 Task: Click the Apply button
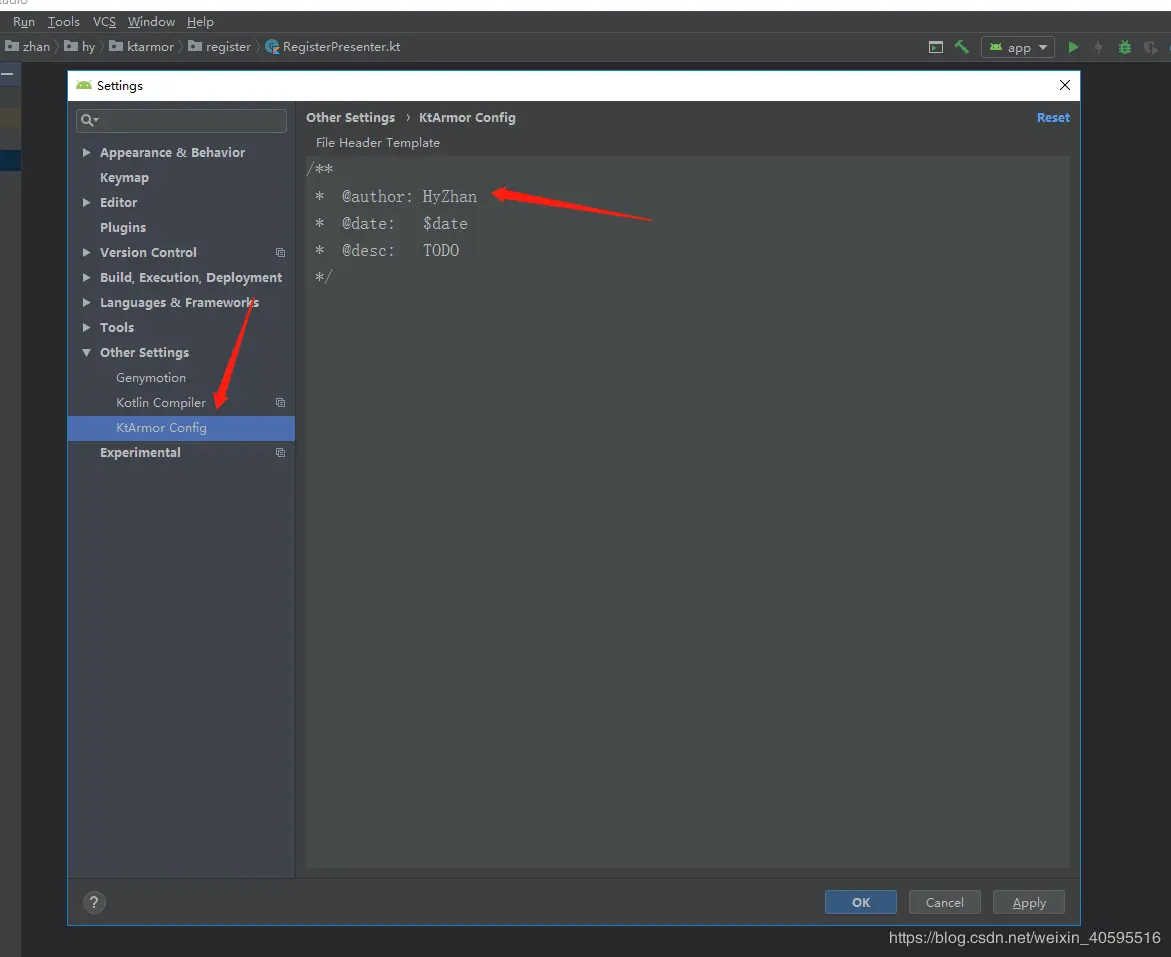[x=1028, y=902]
